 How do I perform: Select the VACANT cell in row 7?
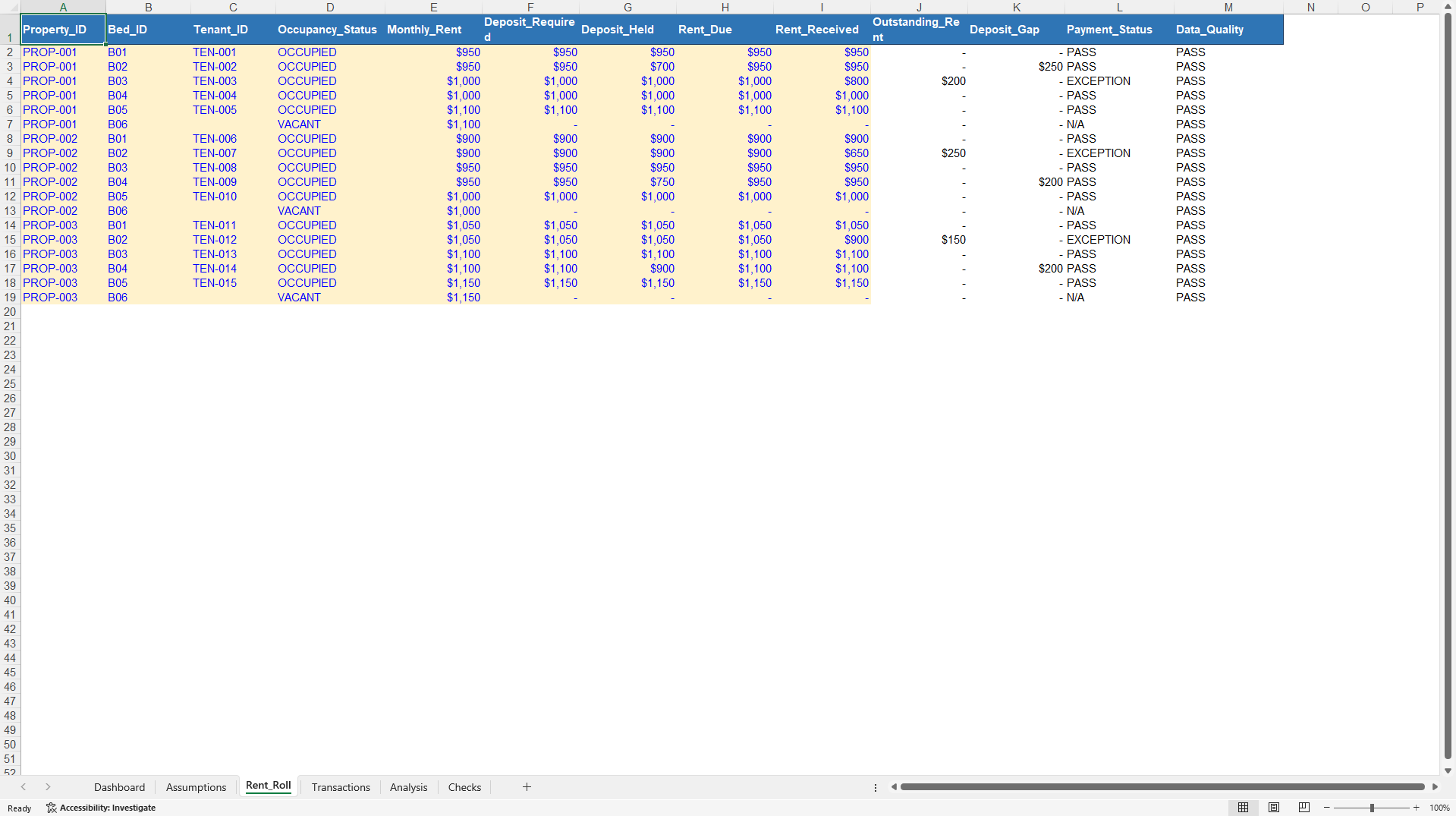click(330, 124)
